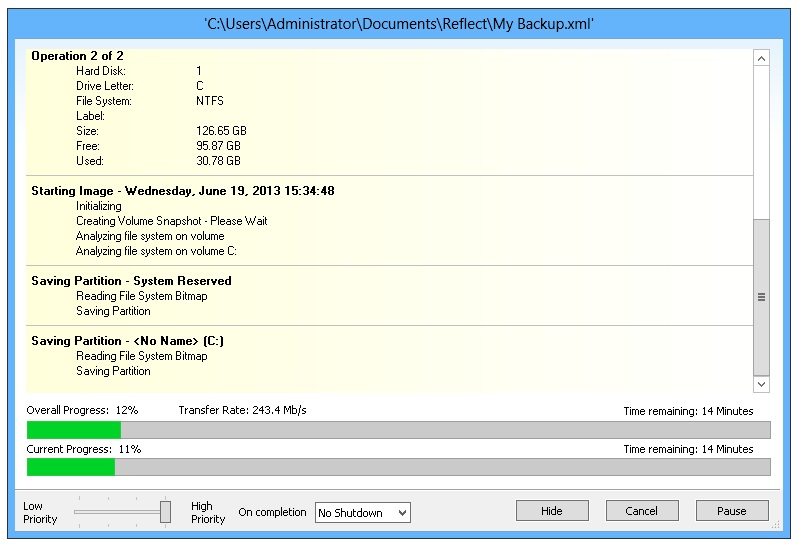Click 'Time remaining' text beside Current Progress
798x546 pixels.
click(x=688, y=449)
